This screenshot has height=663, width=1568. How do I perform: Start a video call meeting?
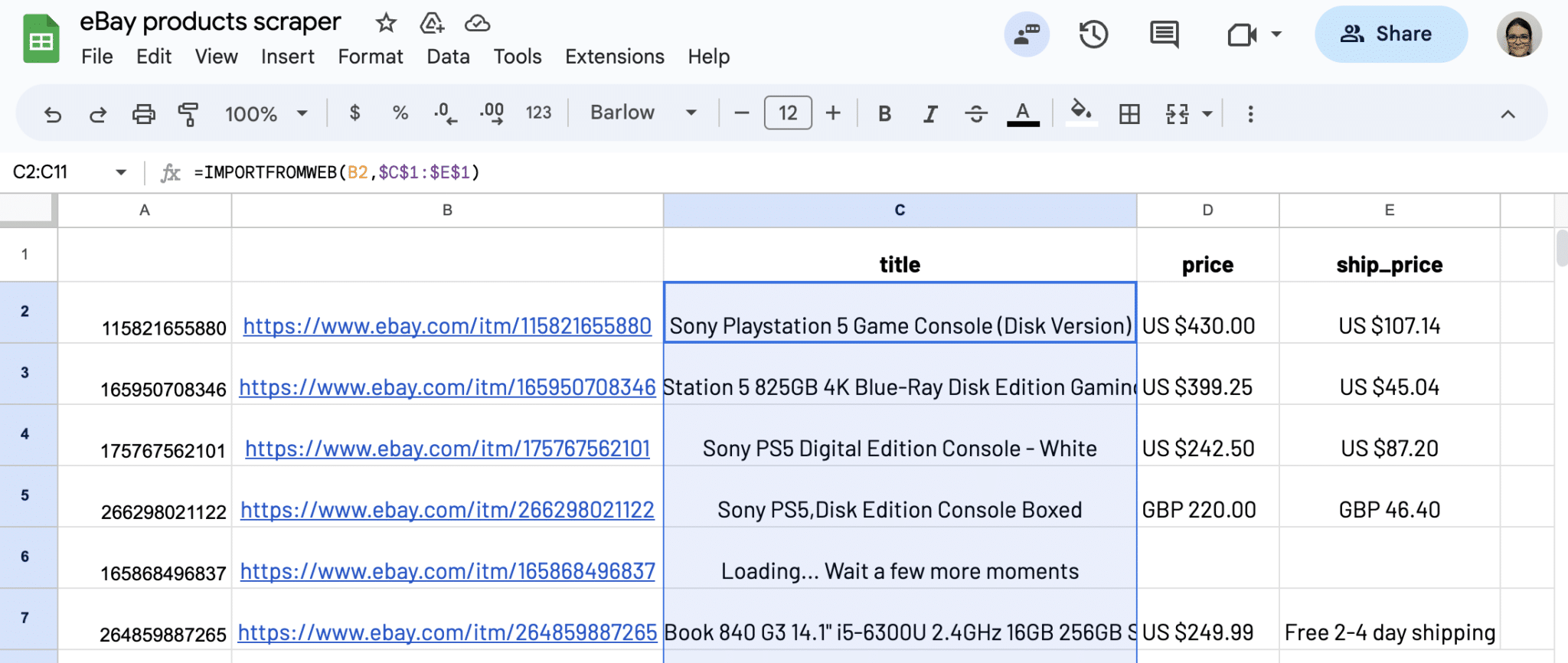1241,34
